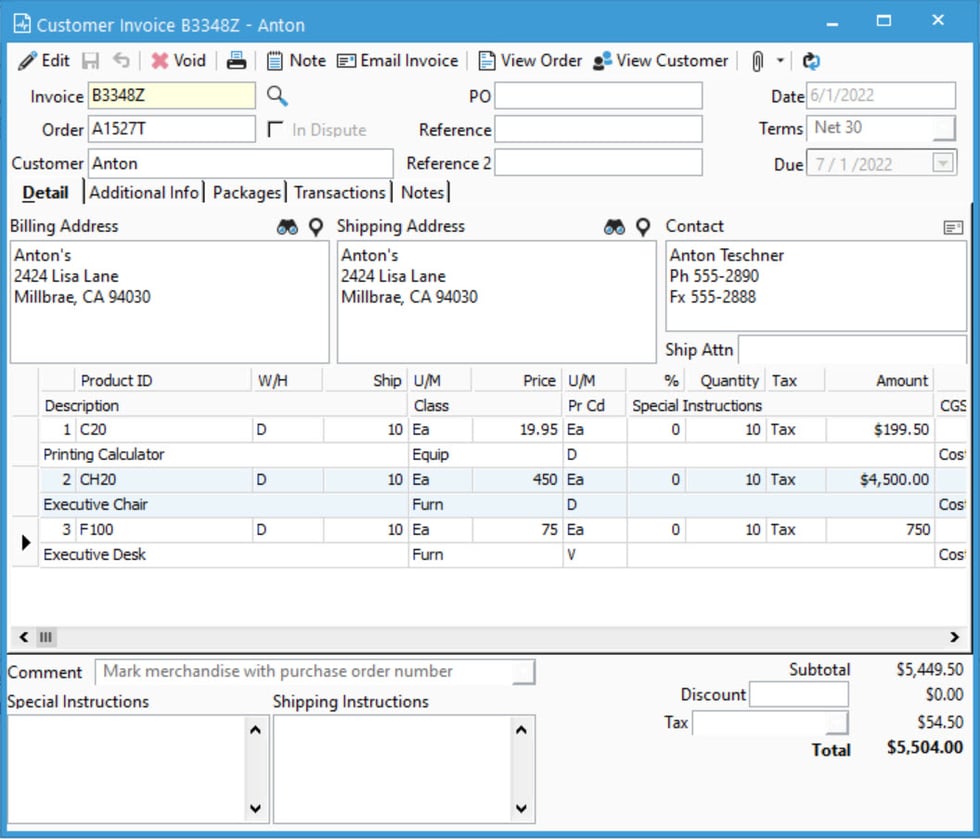
Task: Void the invoice using the red X
Action: pyautogui.click(x=160, y=61)
